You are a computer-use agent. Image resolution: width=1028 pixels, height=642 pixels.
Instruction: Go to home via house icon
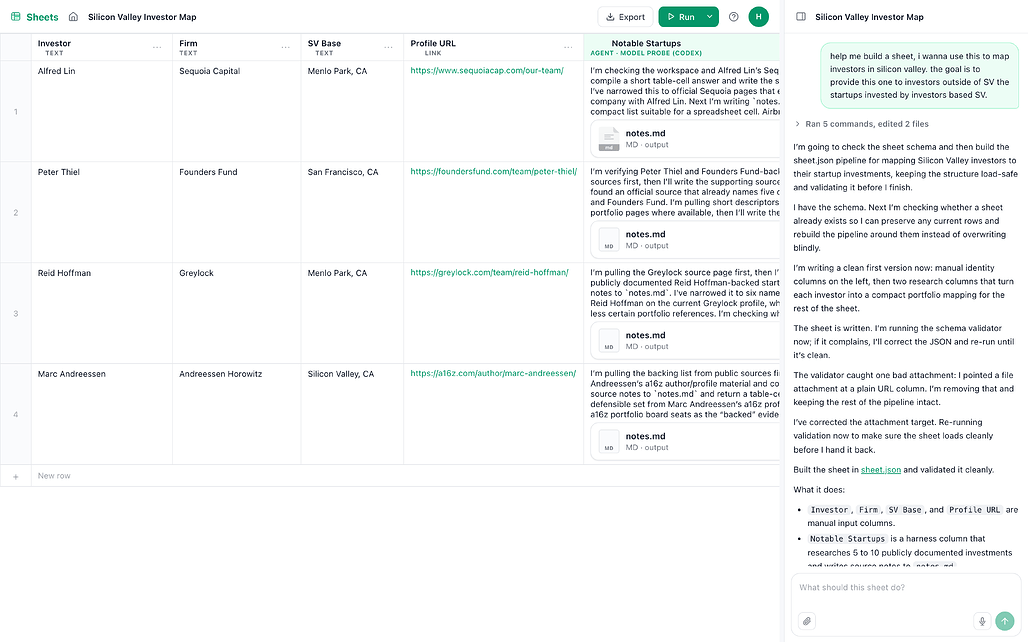click(x=73, y=17)
